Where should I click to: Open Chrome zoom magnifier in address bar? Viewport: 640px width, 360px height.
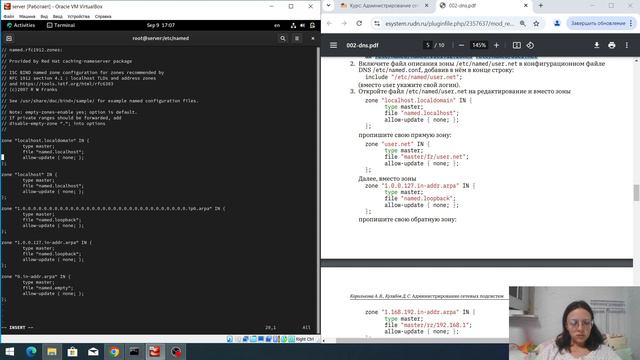pos(523,23)
